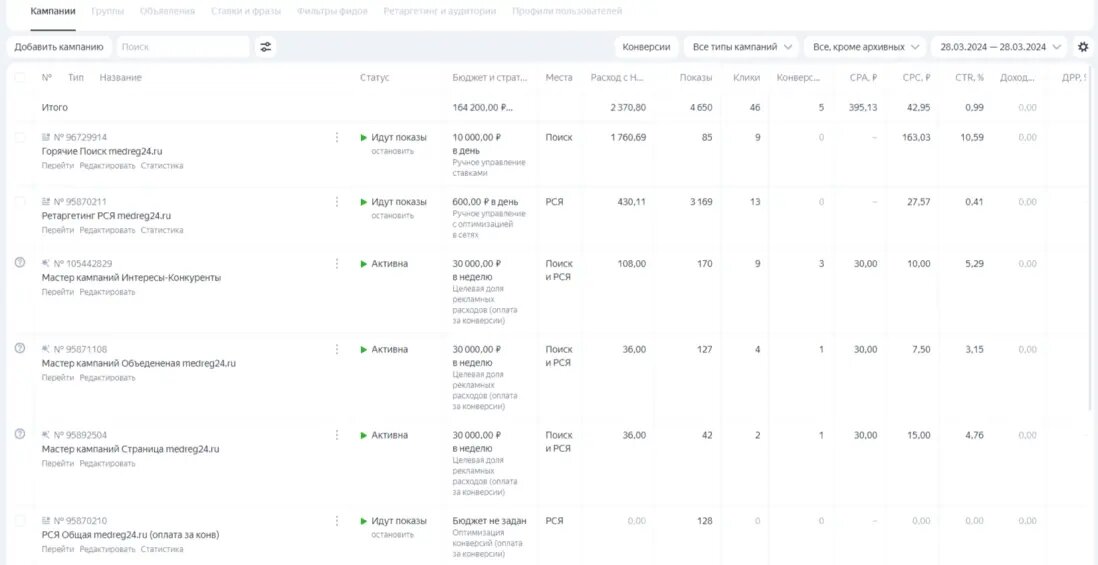Open table column settings gear
This screenshot has height=565, width=1098.
pos(1083,47)
